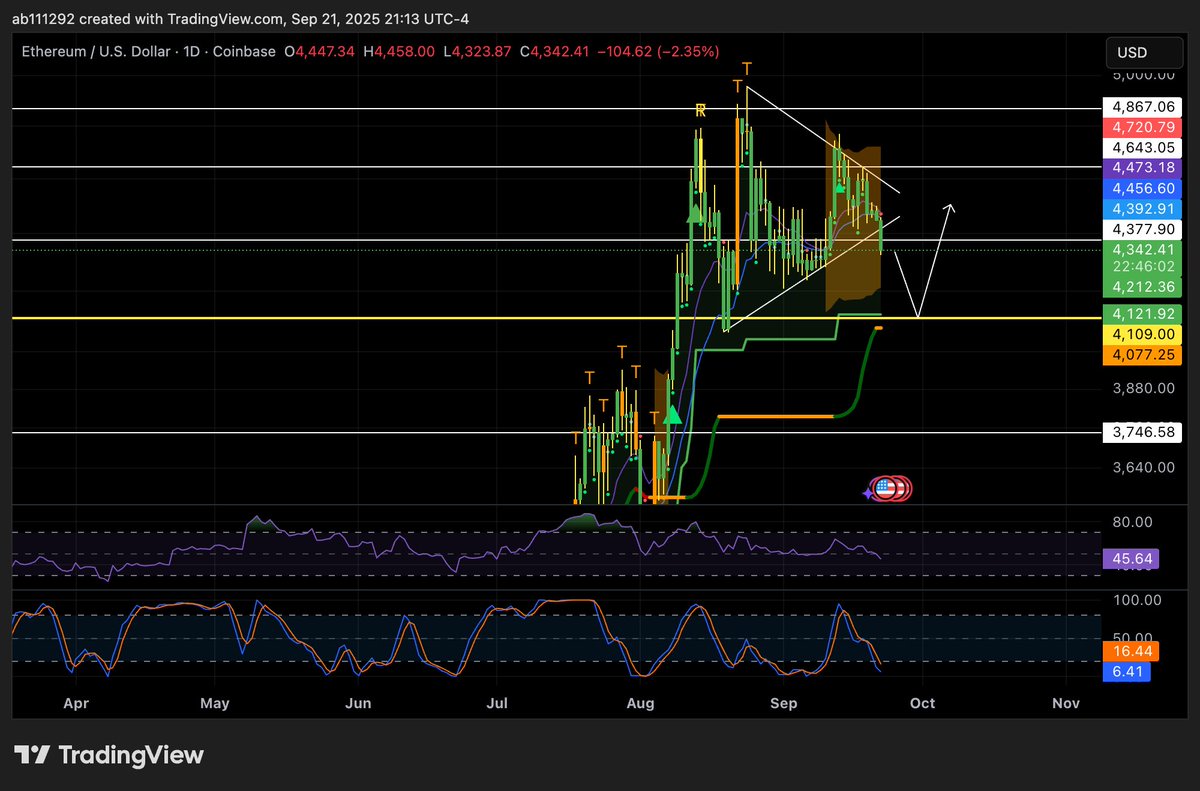Toggle the Stochastic 16.44 value label
Screen dimensions: 1200x791
pyautogui.click(x=1131, y=651)
